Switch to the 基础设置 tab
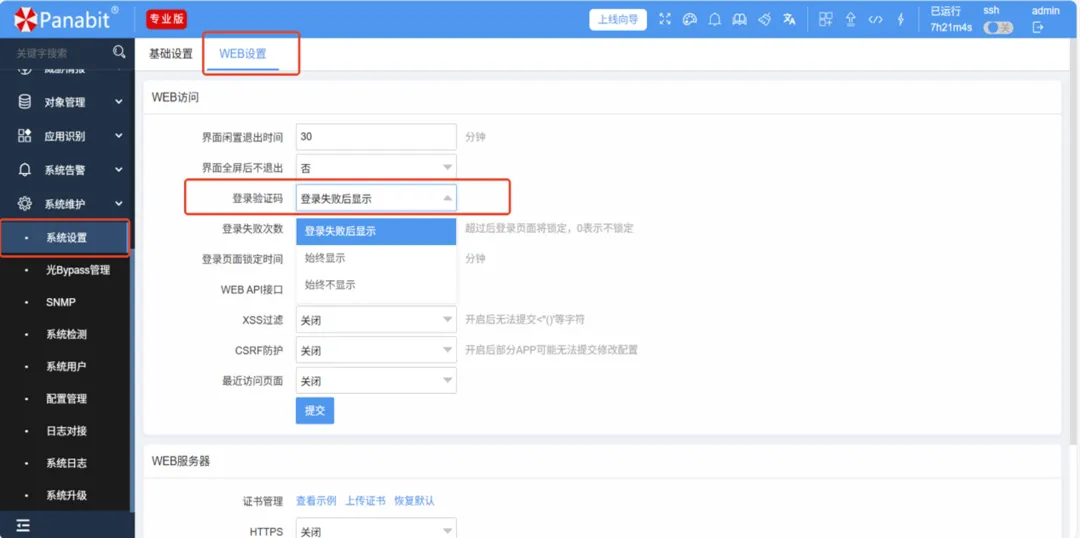Image resolution: width=1080 pixels, height=538 pixels. tap(170, 54)
